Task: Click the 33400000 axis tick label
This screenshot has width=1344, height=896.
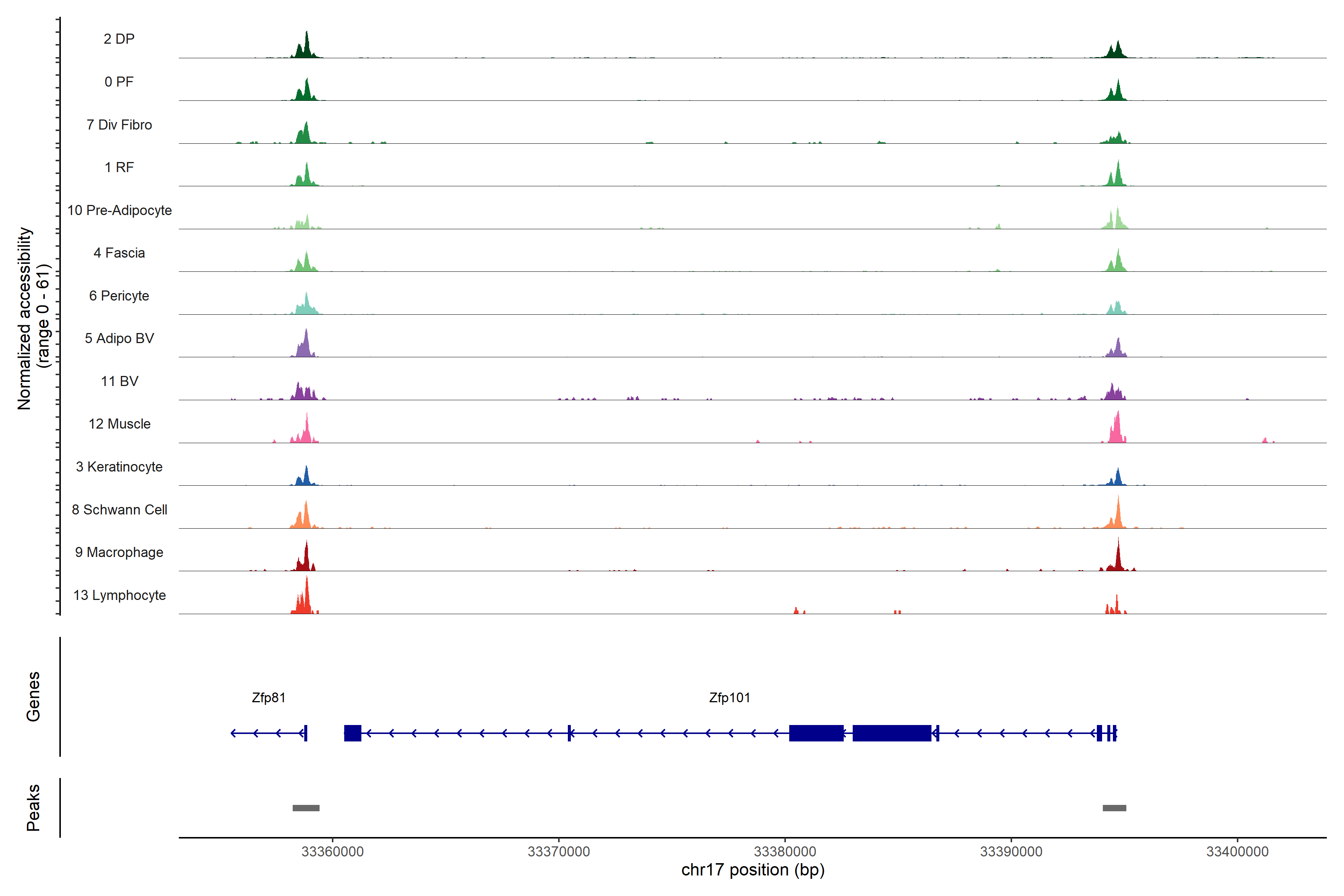Action: click(1236, 851)
